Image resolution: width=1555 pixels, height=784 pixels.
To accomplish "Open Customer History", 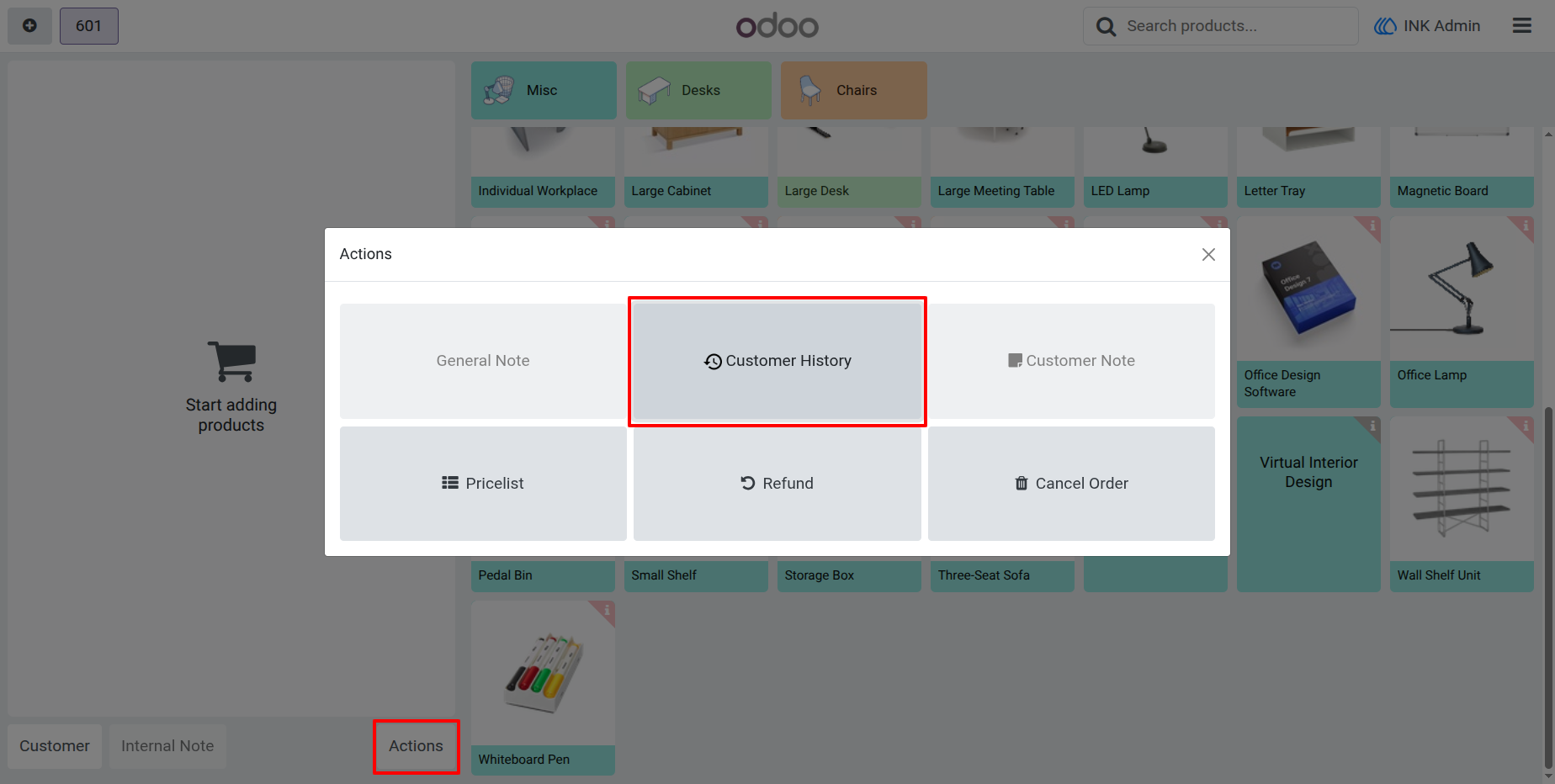I will [777, 361].
